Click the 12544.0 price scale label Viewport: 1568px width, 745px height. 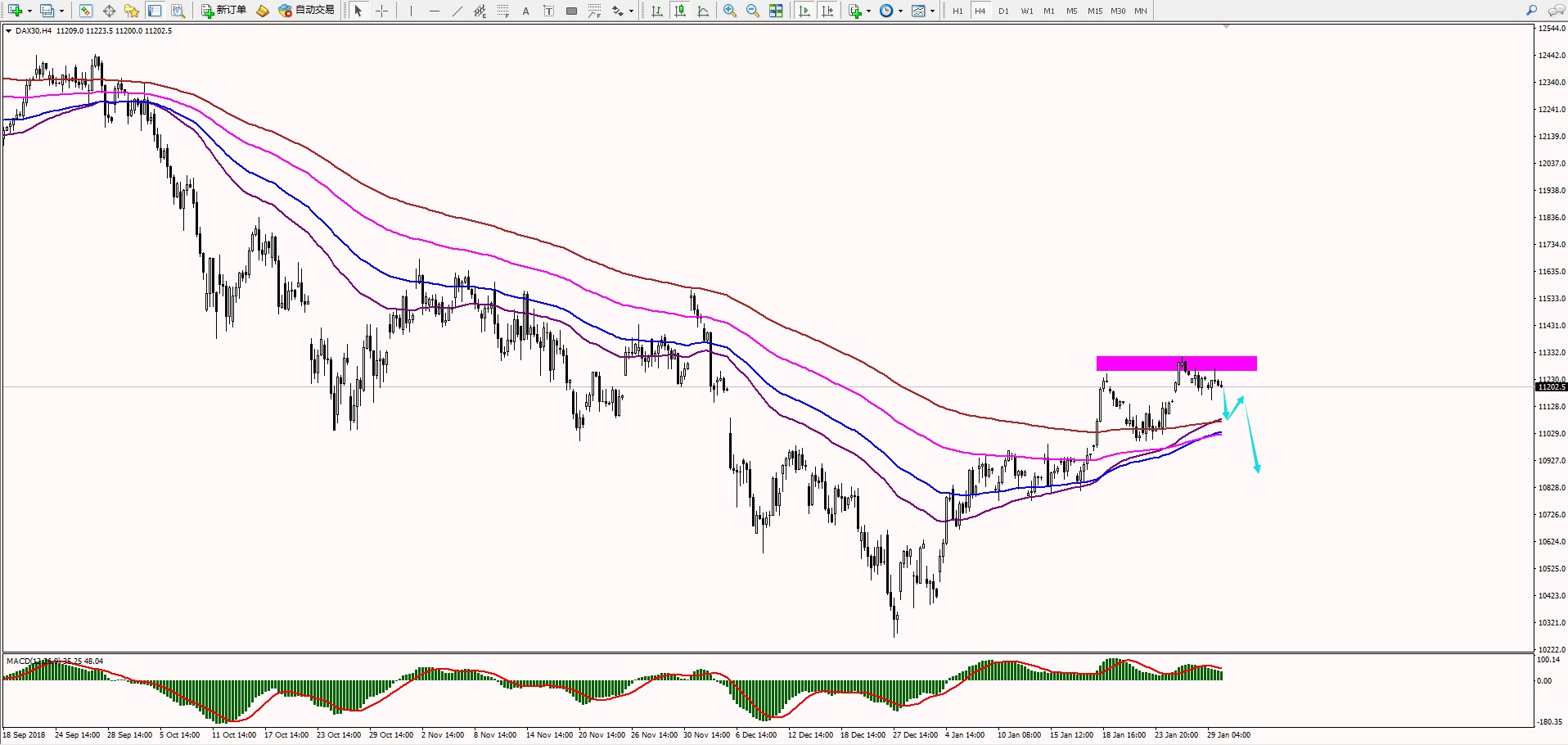pyautogui.click(x=1551, y=28)
